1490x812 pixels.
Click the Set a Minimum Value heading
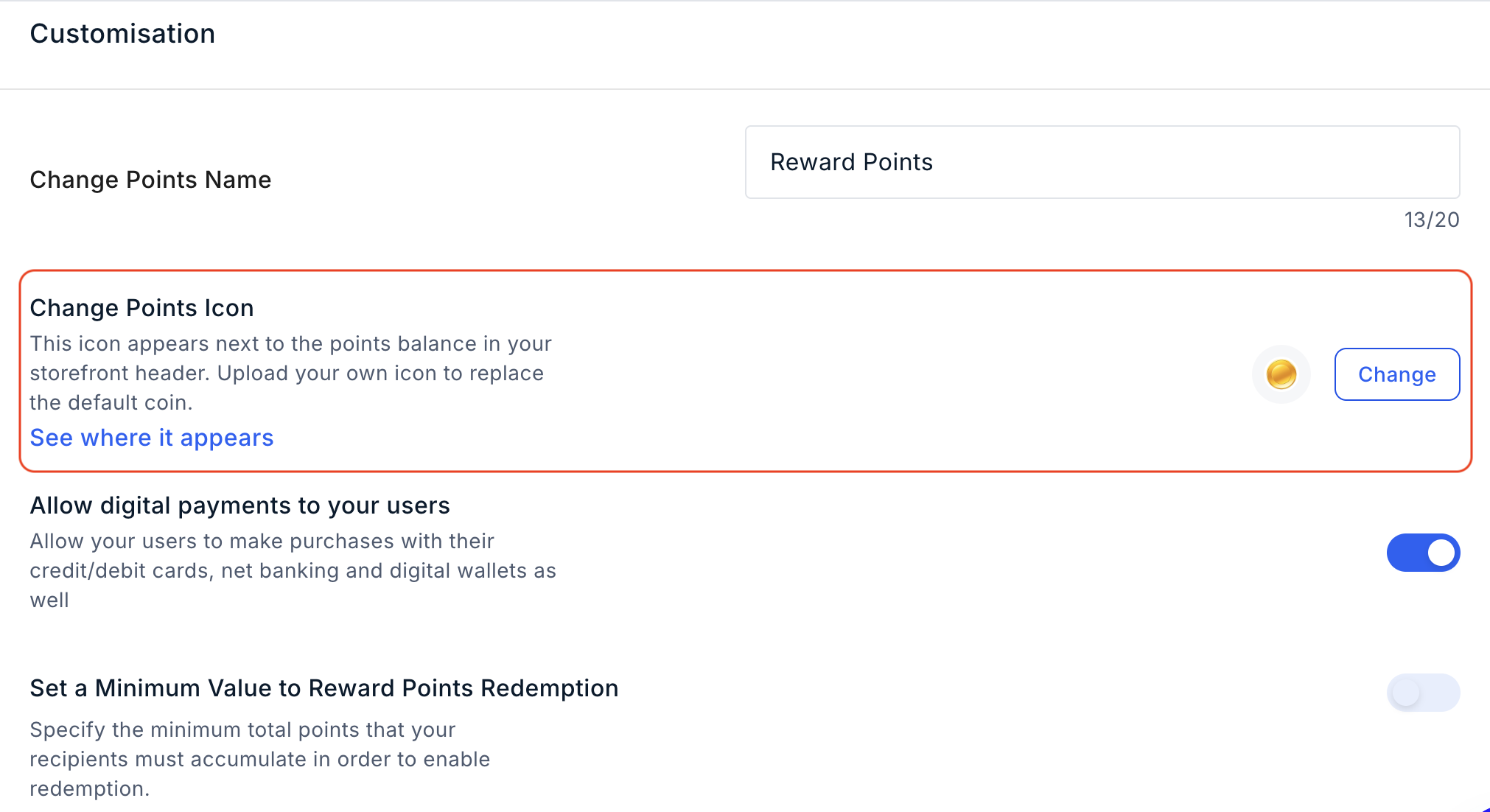[324, 688]
